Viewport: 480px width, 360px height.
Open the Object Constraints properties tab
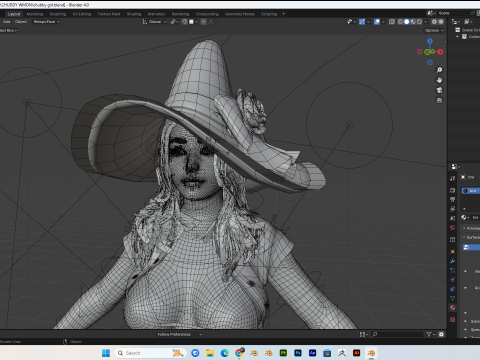point(452,289)
